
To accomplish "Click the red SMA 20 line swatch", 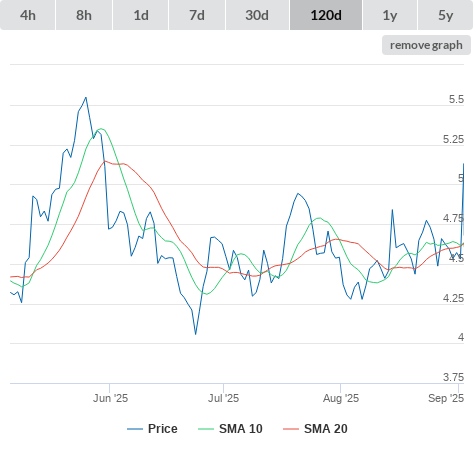I will point(291,429).
